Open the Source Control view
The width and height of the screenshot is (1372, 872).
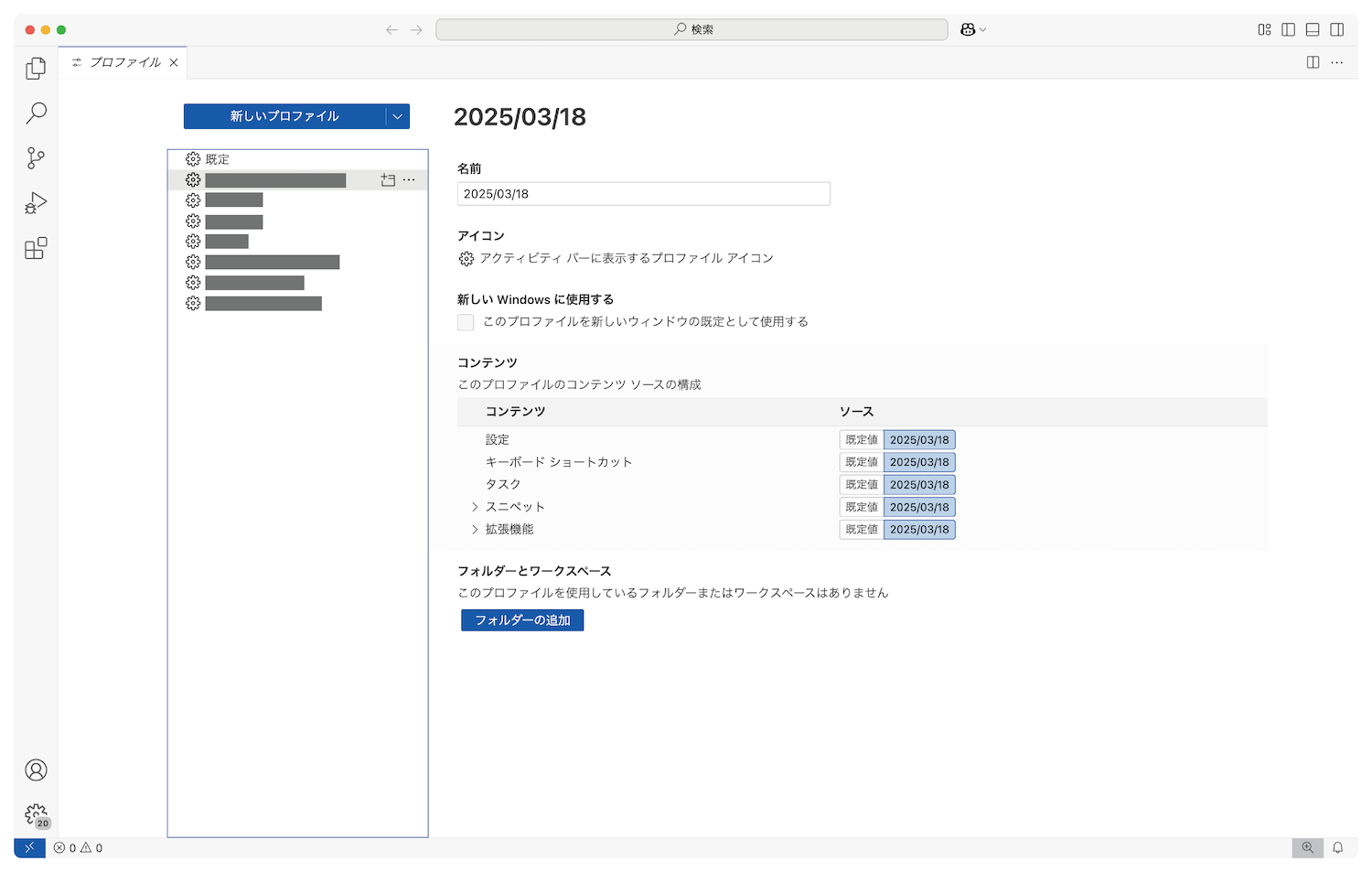[x=36, y=158]
